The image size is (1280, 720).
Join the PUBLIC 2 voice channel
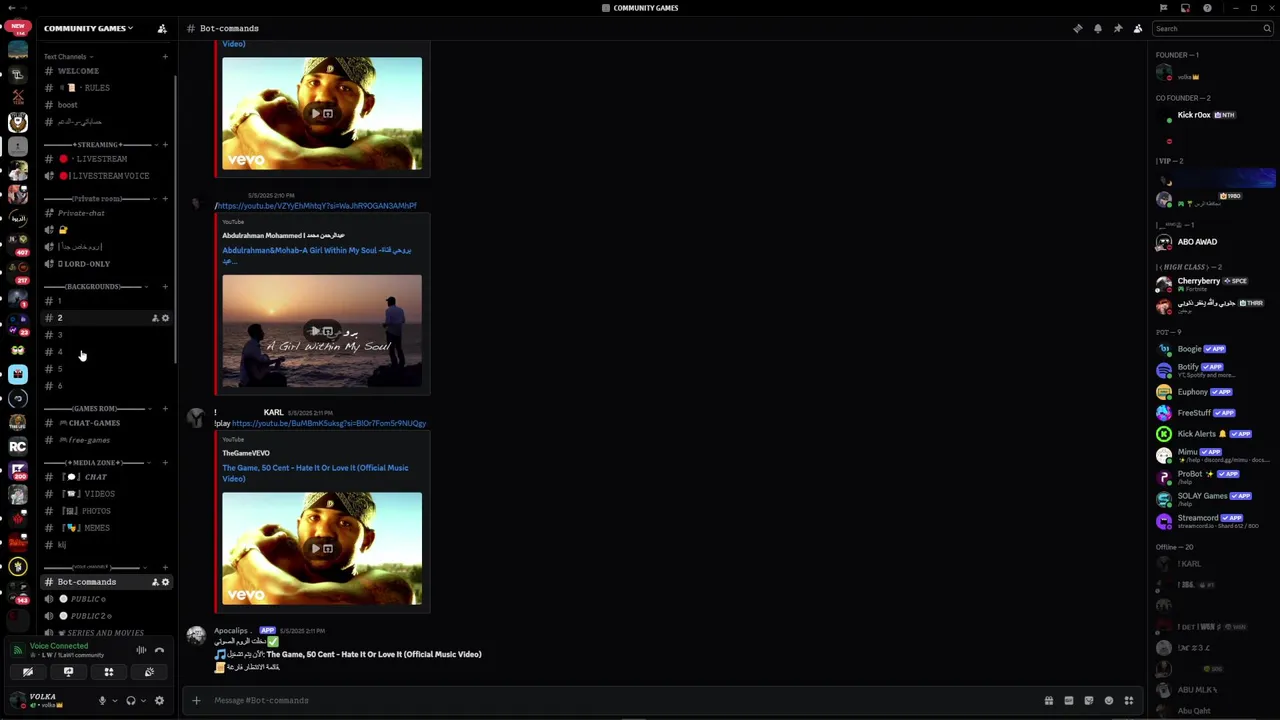(x=108, y=616)
